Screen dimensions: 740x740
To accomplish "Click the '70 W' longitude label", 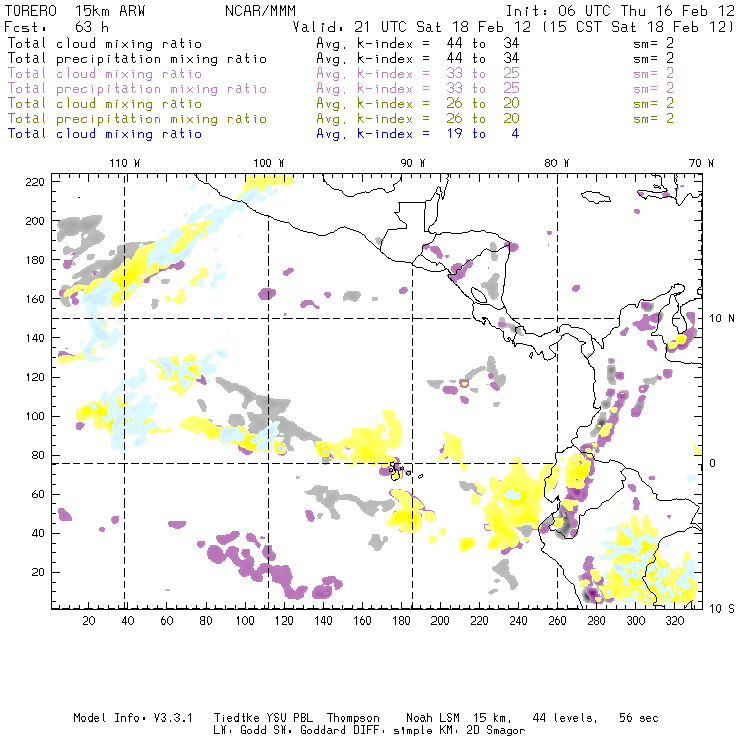I will pyautogui.click(x=703, y=163).
